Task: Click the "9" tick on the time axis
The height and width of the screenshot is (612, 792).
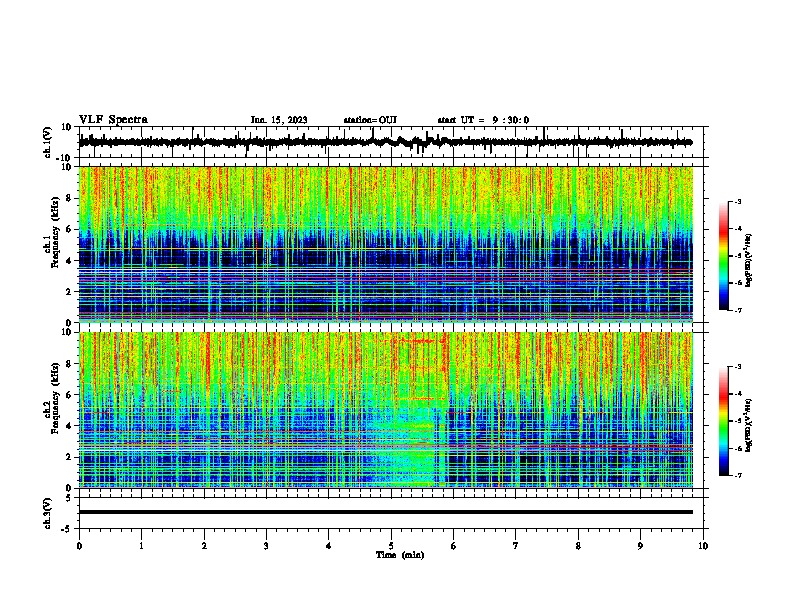Action: coord(640,546)
